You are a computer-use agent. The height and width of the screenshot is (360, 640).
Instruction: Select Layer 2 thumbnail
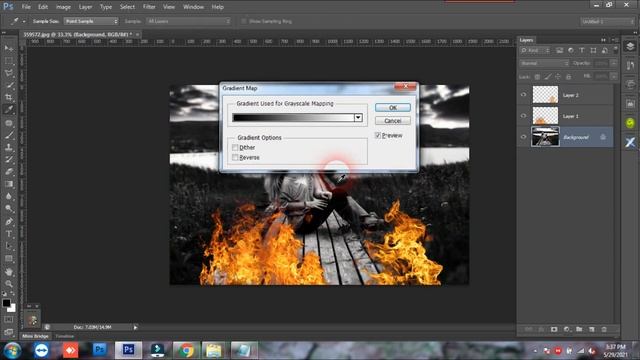pyautogui.click(x=545, y=95)
